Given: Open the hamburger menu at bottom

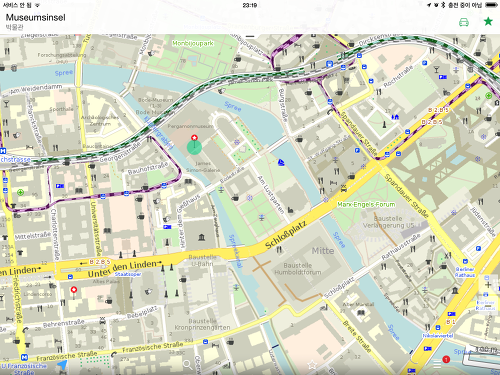Looking at the screenshot, I should point(437,364).
